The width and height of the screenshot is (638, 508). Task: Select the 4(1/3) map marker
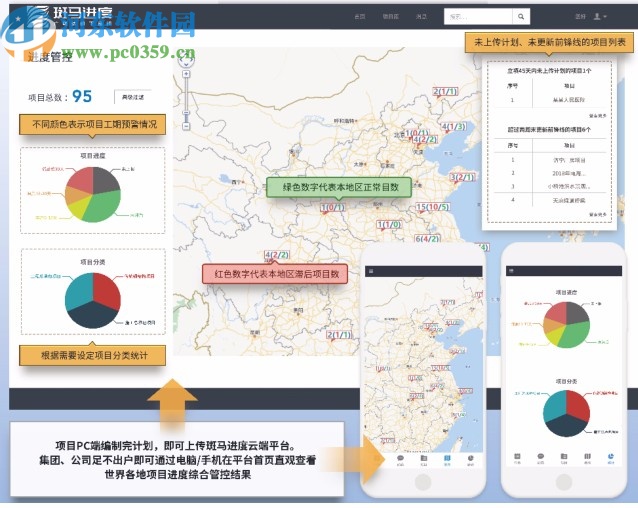click(454, 126)
